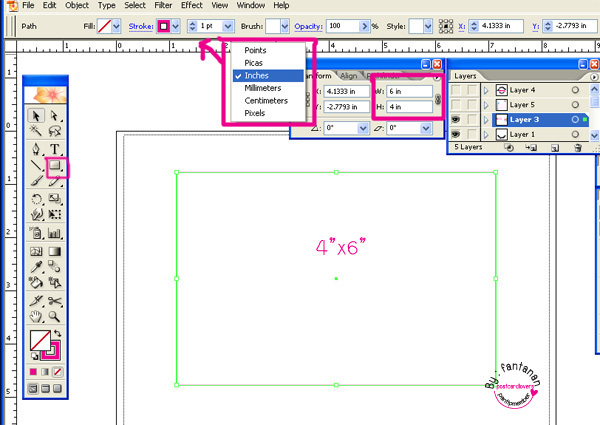
Task: Select the Scale tool
Action: [x=55, y=199]
